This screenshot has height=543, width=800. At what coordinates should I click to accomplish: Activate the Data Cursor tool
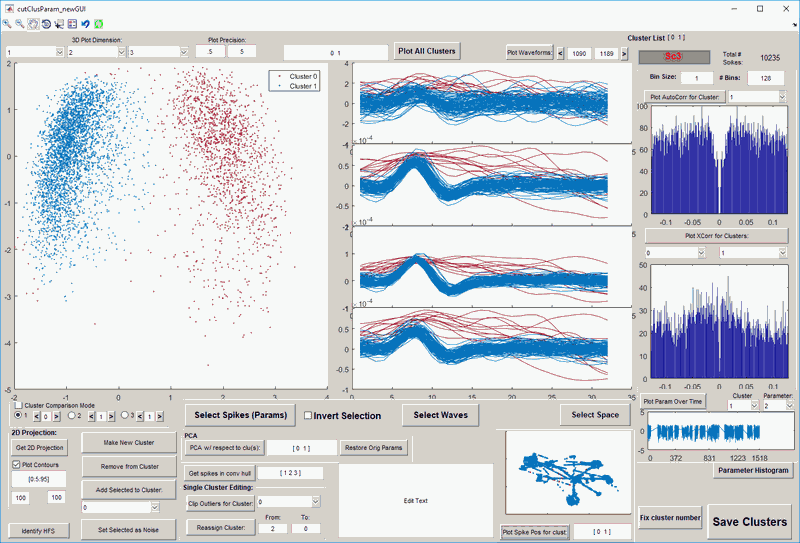60,23
